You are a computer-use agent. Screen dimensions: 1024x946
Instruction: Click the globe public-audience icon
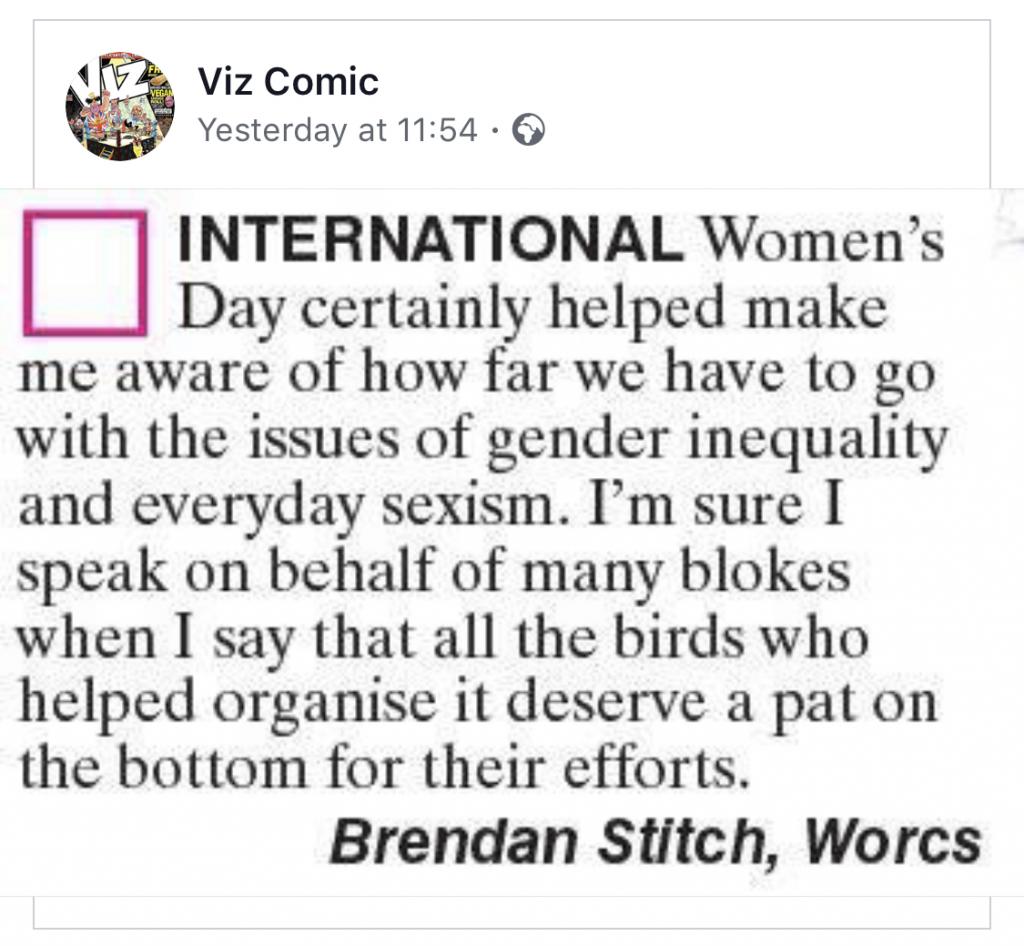tap(528, 129)
